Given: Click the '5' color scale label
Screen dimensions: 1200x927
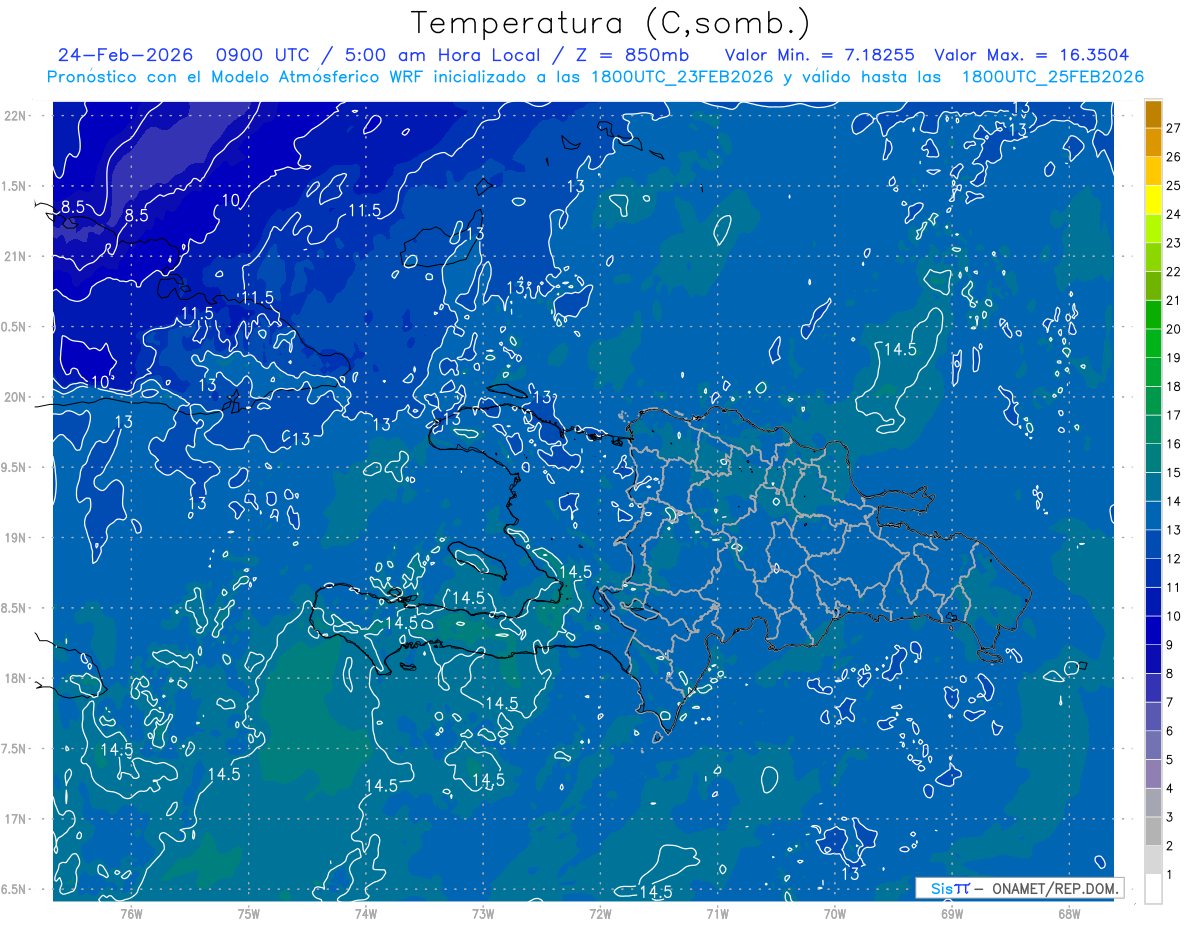Looking at the screenshot, I should click(1170, 760).
